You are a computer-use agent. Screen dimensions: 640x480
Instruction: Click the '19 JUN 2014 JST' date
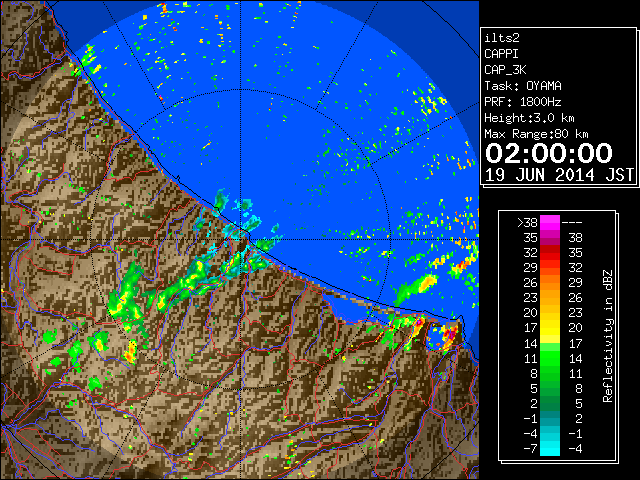pyautogui.click(x=559, y=175)
